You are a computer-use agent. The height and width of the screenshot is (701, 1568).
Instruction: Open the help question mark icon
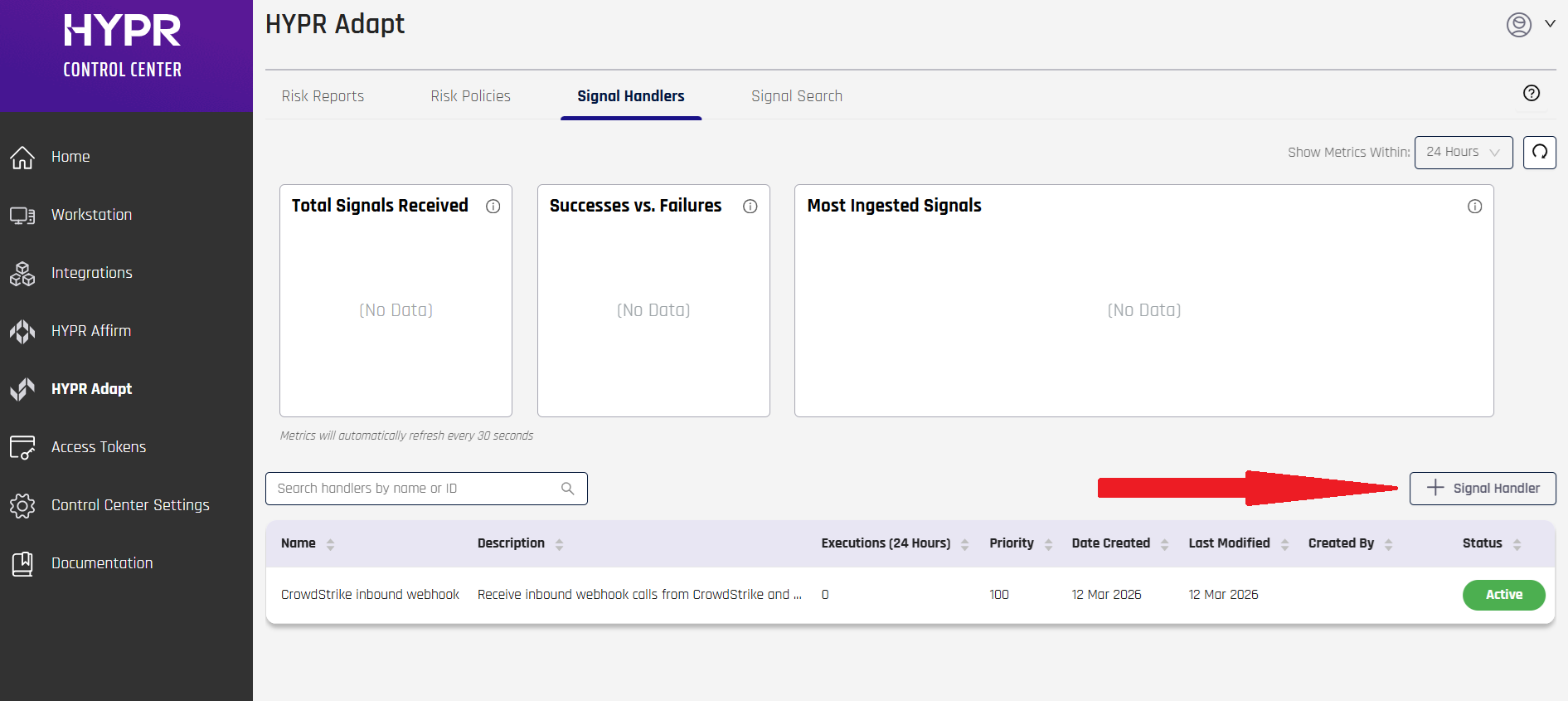point(1531,94)
